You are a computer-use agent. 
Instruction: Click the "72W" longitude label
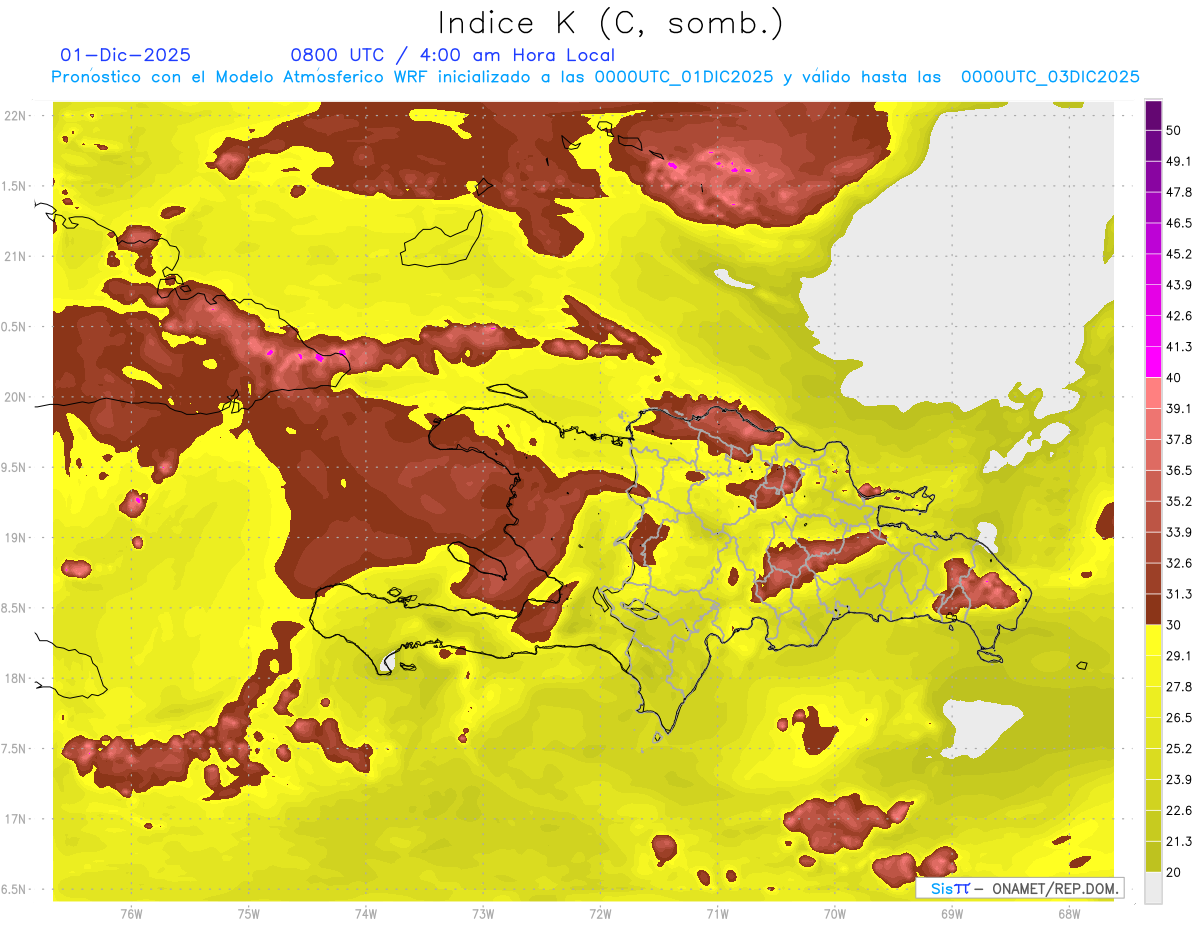click(601, 915)
